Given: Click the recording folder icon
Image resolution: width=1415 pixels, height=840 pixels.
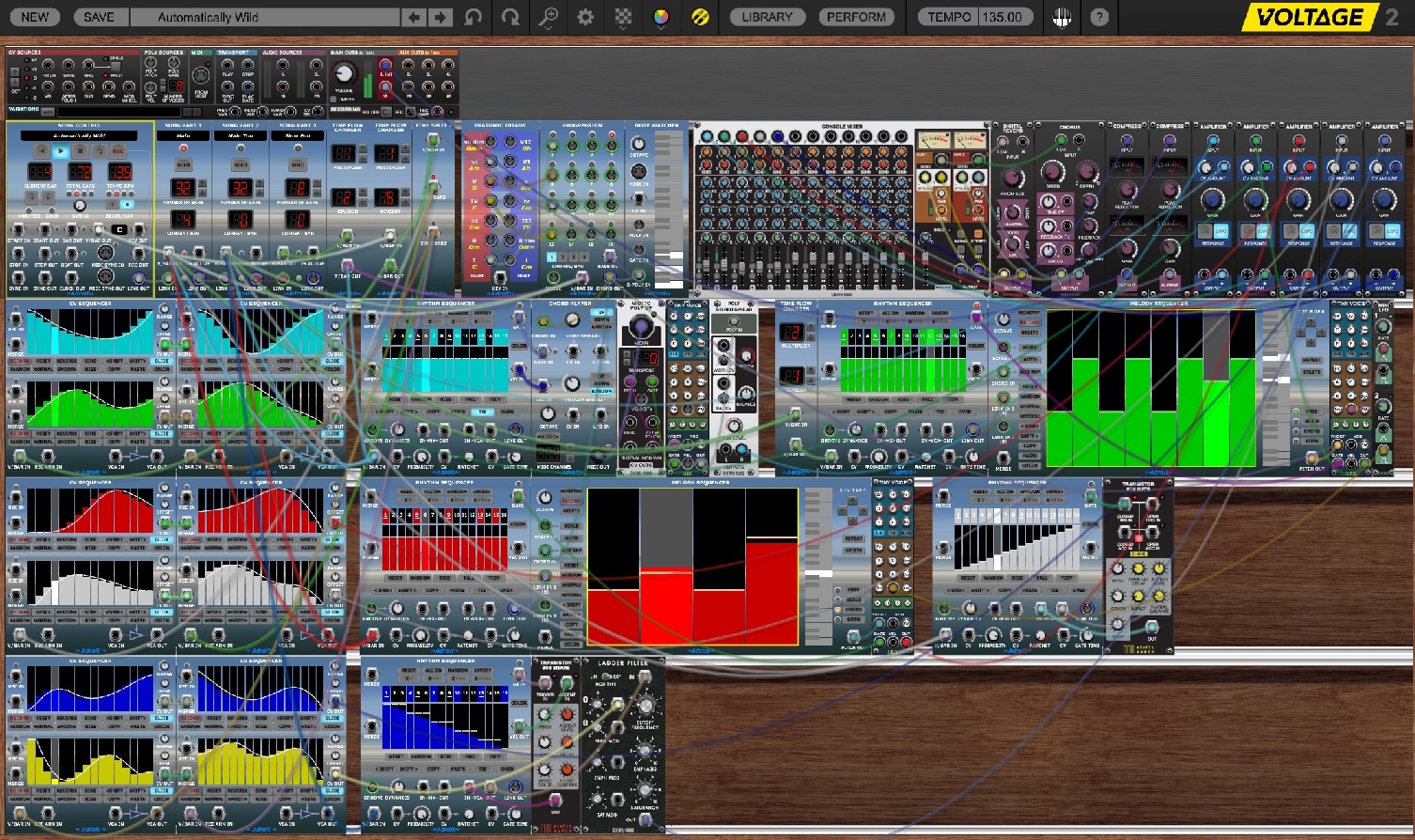Looking at the screenshot, I should 386,112.
